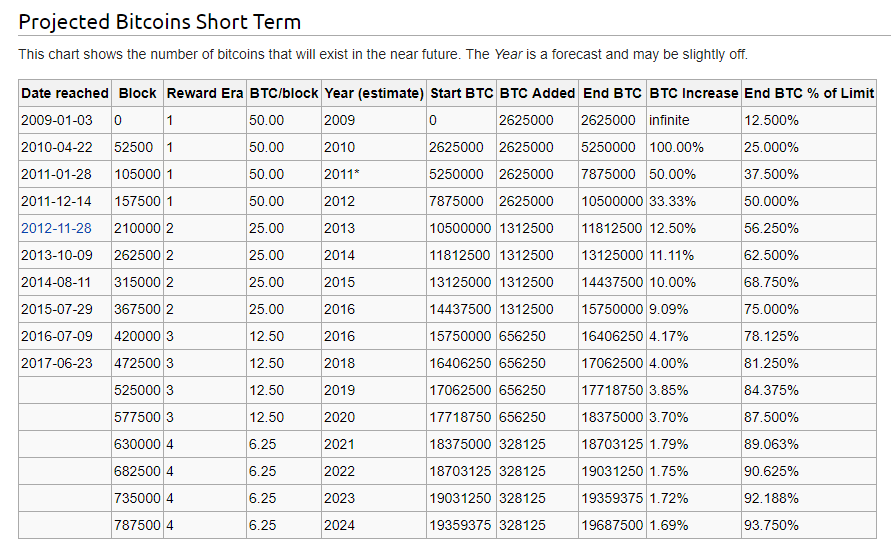Select the 19687500 End BTC cell
The height and width of the screenshot is (546, 891).
tap(612, 525)
